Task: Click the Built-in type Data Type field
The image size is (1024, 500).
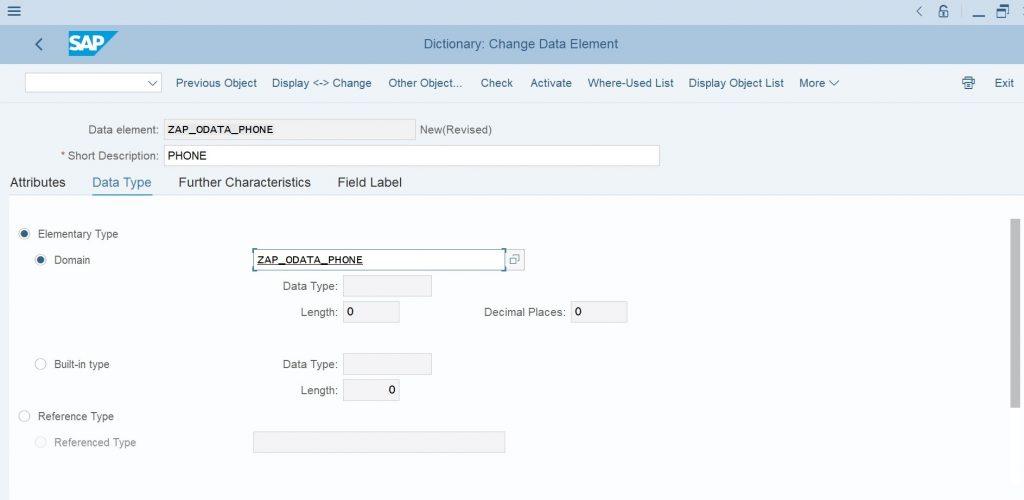Action: pos(387,364)
